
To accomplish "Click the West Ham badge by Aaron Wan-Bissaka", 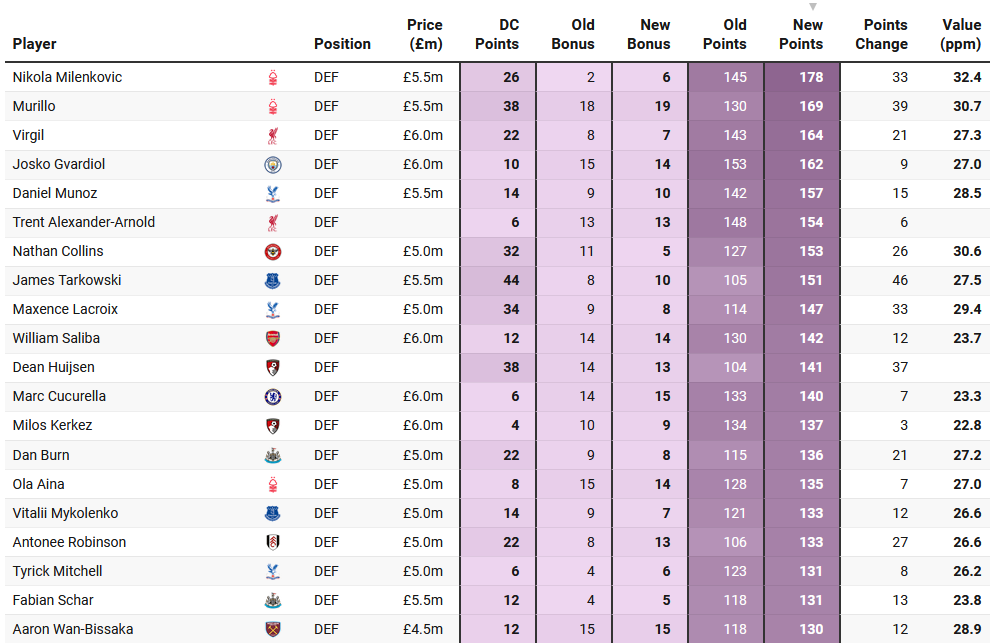I will pos(272,629).
